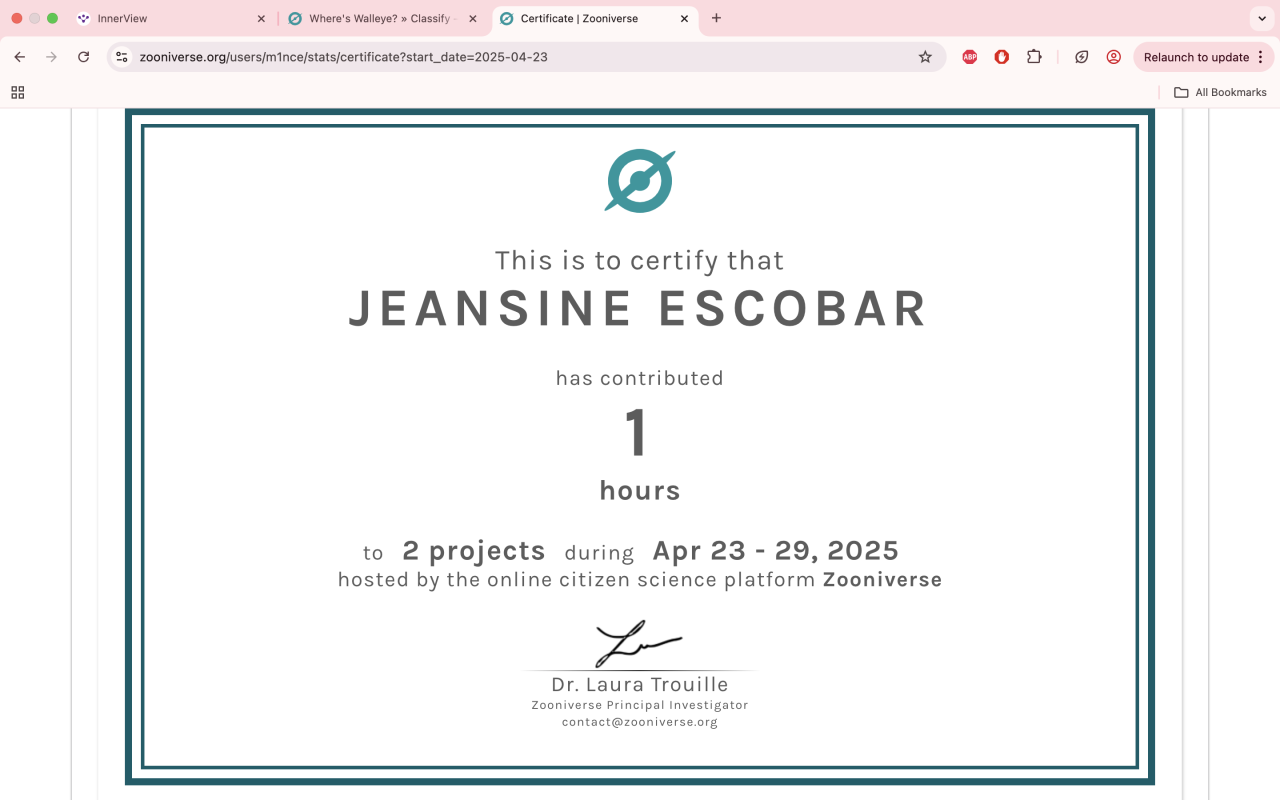This screenshot has height=800, width=1280.
Task: Click the "2 projects" text
Action: click(474, 551)
